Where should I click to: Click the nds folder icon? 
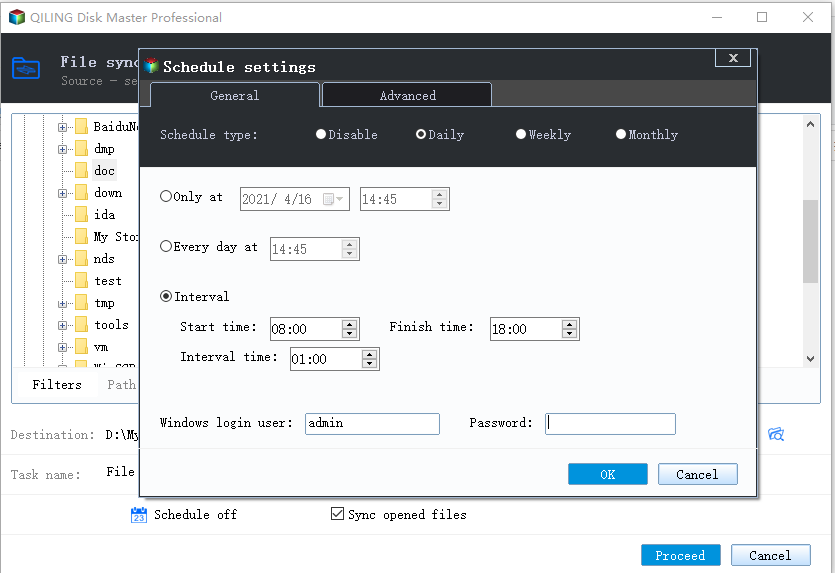tap(81, 259)
